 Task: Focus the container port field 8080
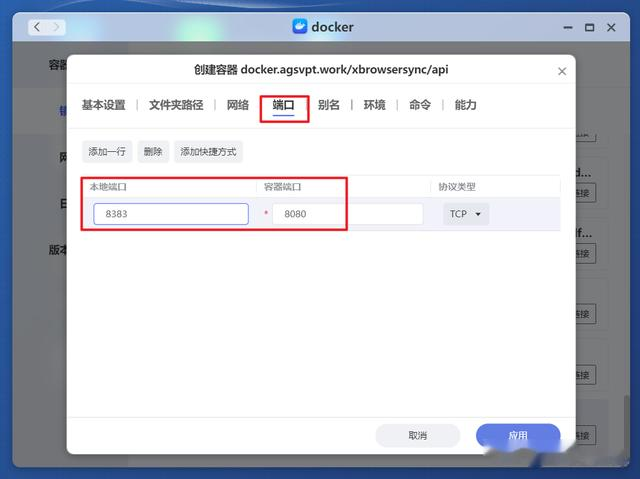(x=347, y=214)
